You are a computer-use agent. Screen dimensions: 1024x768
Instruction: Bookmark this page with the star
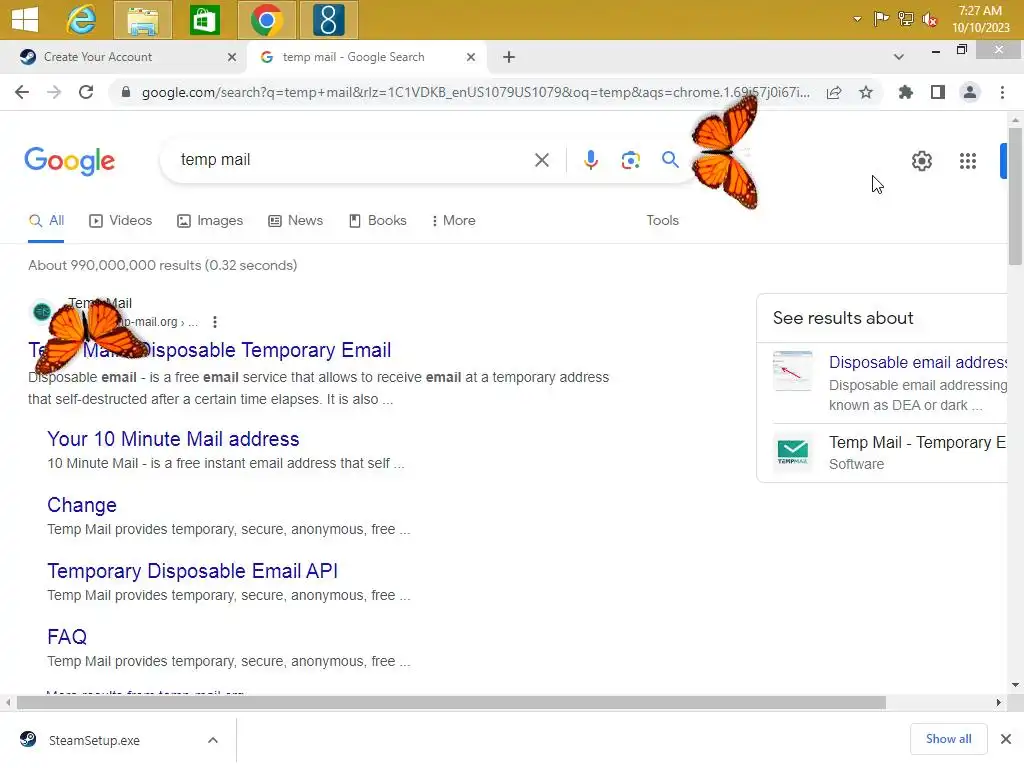(x=866, y=93)
